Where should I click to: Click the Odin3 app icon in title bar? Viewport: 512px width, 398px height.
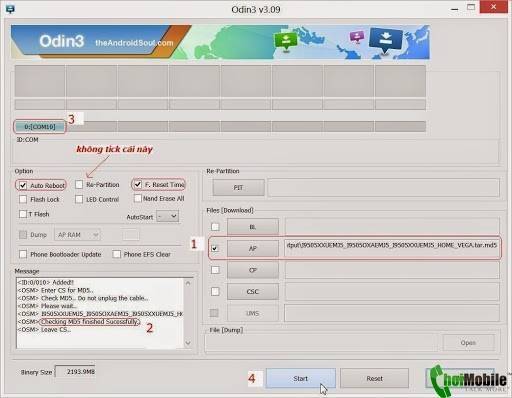tap(10, 9)
